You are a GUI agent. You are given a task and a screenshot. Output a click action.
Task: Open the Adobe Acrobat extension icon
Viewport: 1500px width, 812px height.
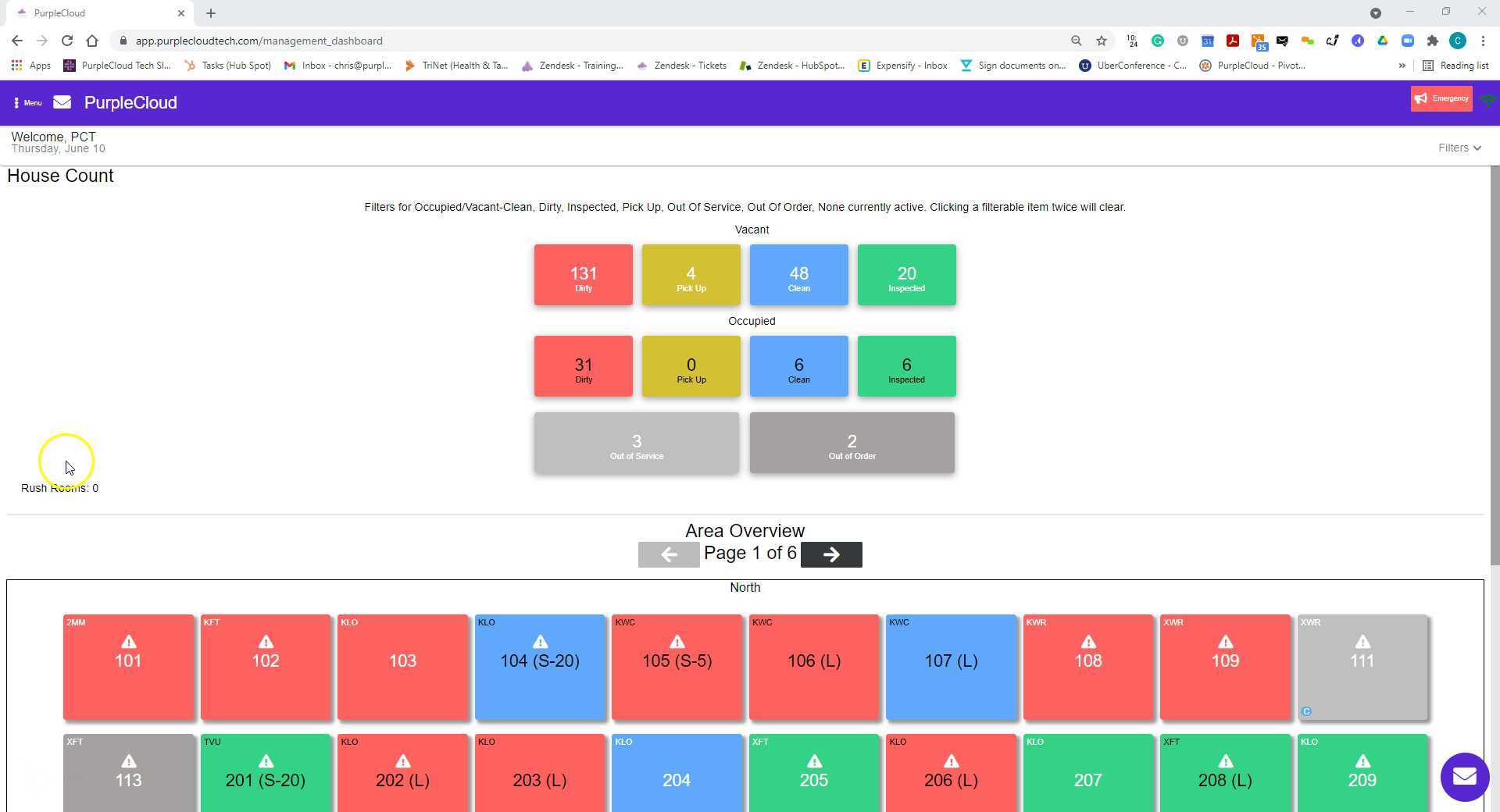[1233, 41]
